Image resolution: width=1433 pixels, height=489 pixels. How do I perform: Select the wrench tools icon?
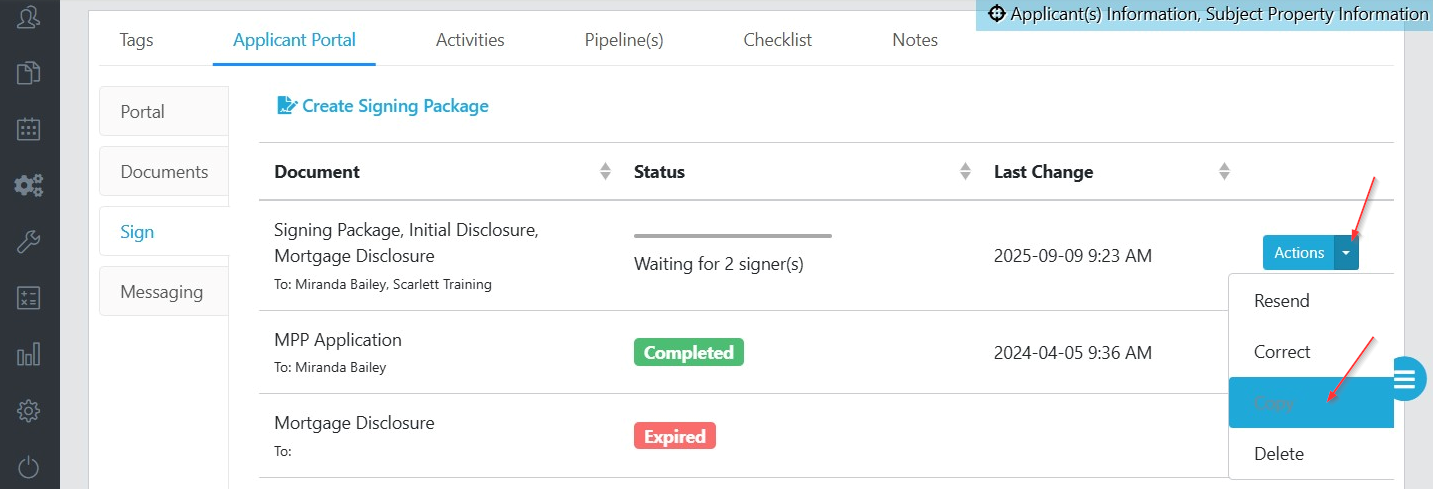click(29, 241)
